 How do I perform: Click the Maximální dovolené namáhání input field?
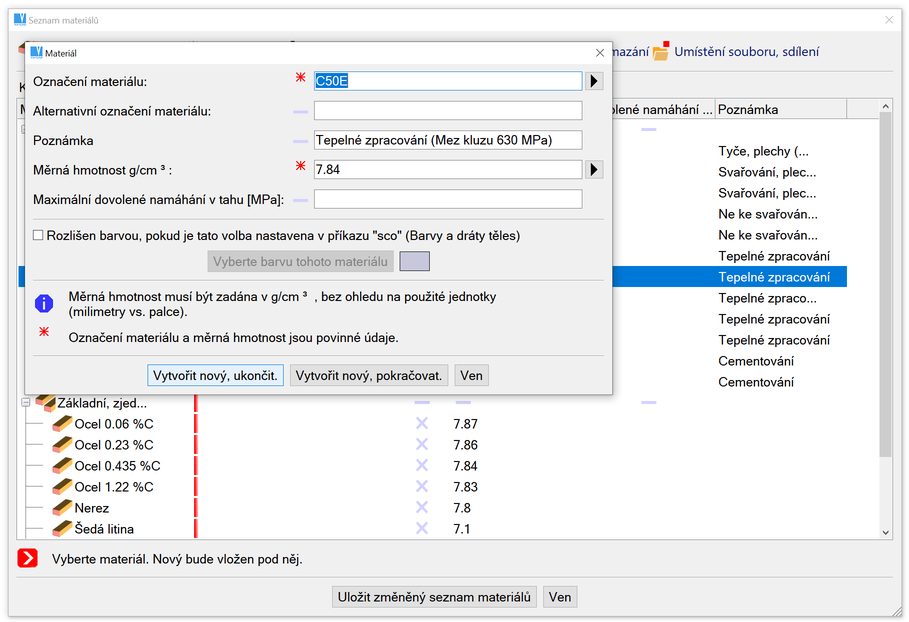click(x=448, y=199)
